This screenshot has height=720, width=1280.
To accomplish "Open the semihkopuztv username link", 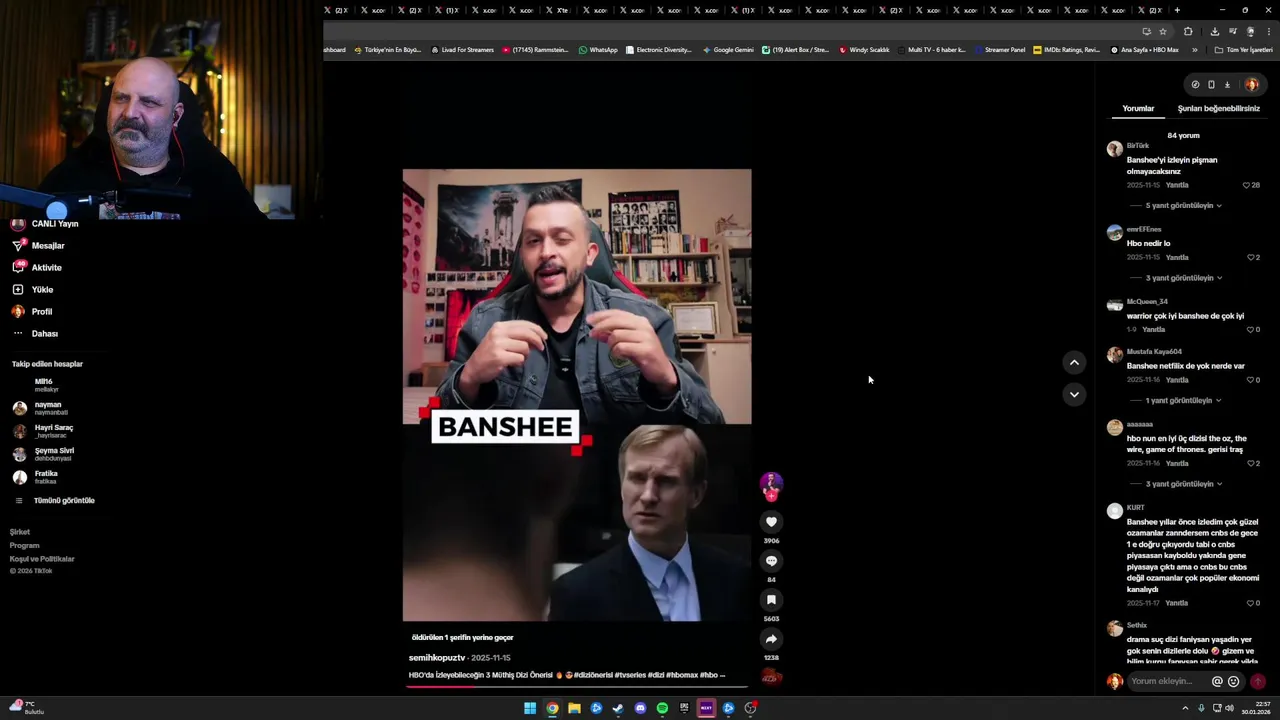I will point(437,658).
